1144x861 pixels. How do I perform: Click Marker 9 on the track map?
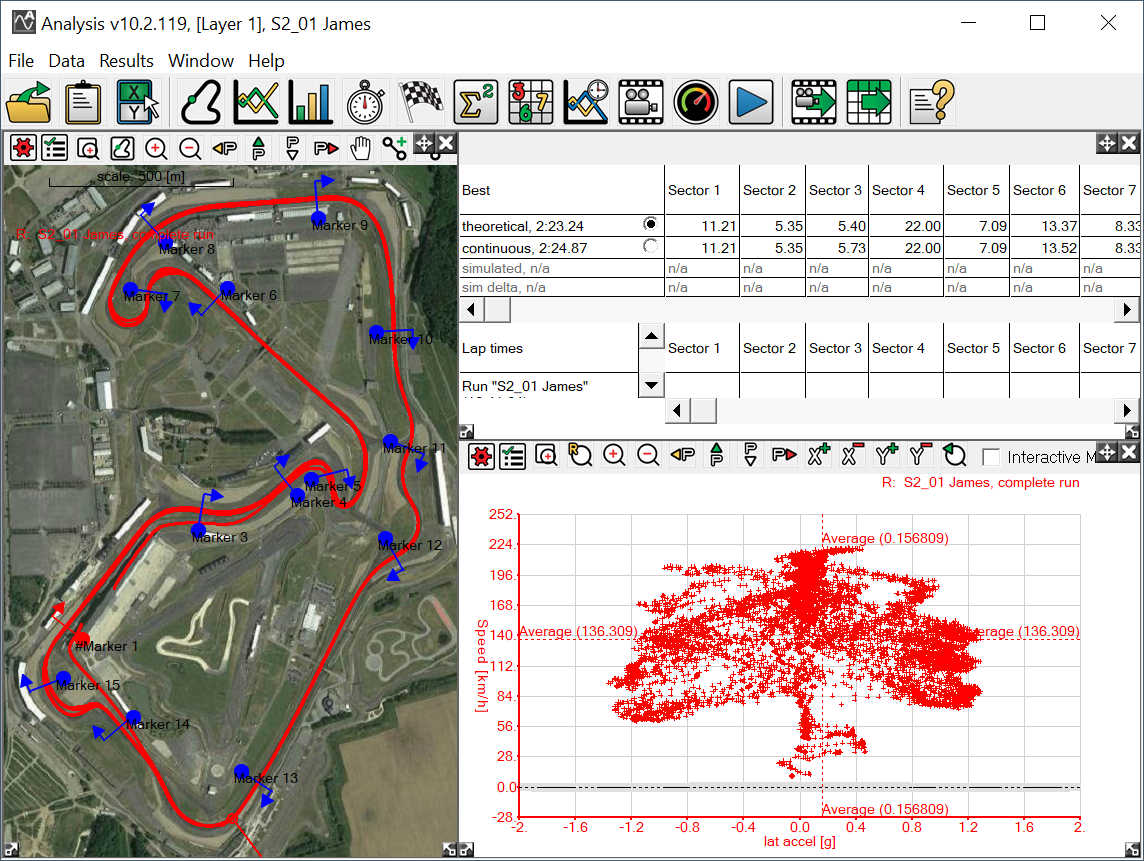coord(318,217)
